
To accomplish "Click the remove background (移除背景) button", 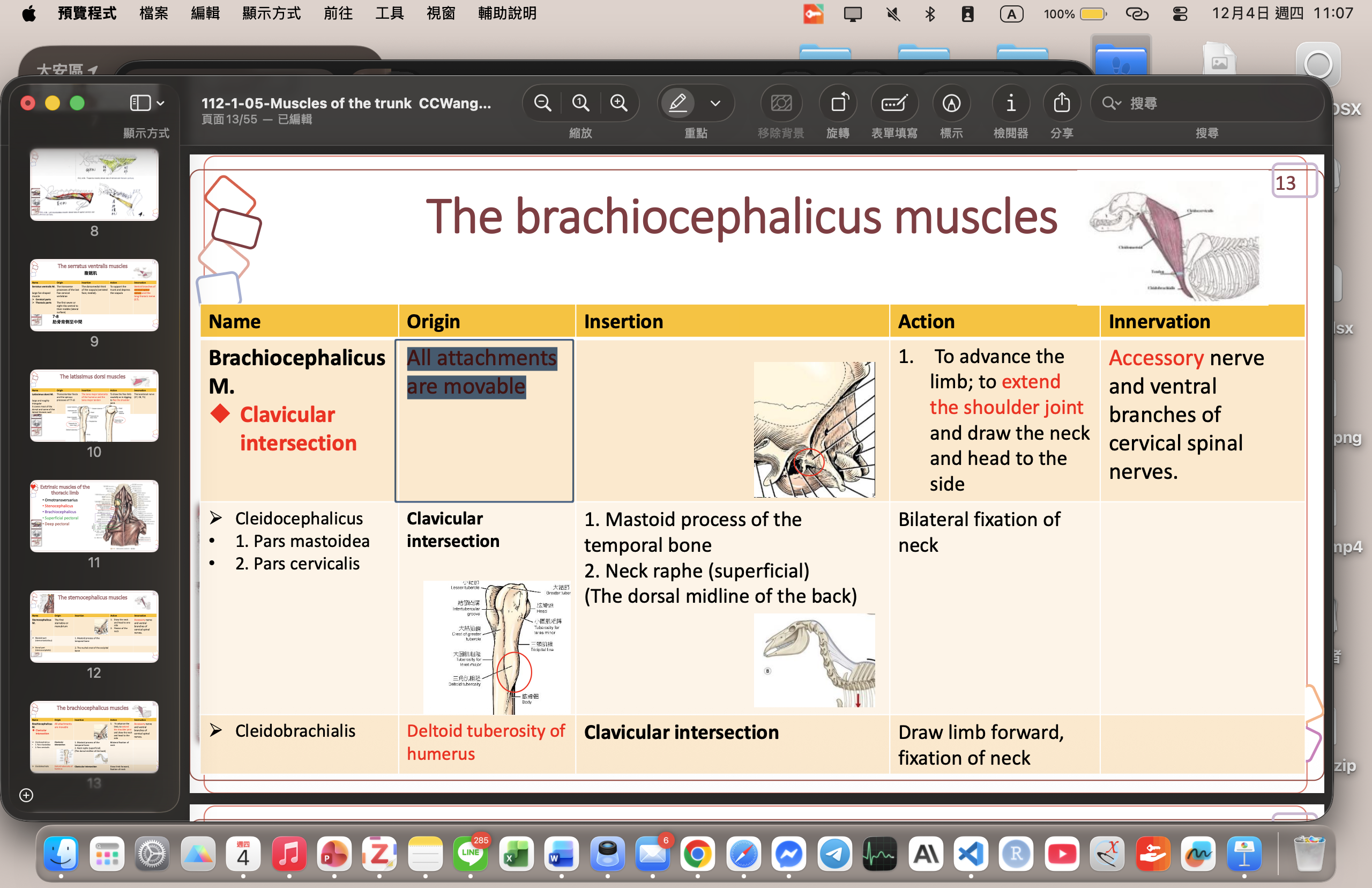I will [781, 103].
